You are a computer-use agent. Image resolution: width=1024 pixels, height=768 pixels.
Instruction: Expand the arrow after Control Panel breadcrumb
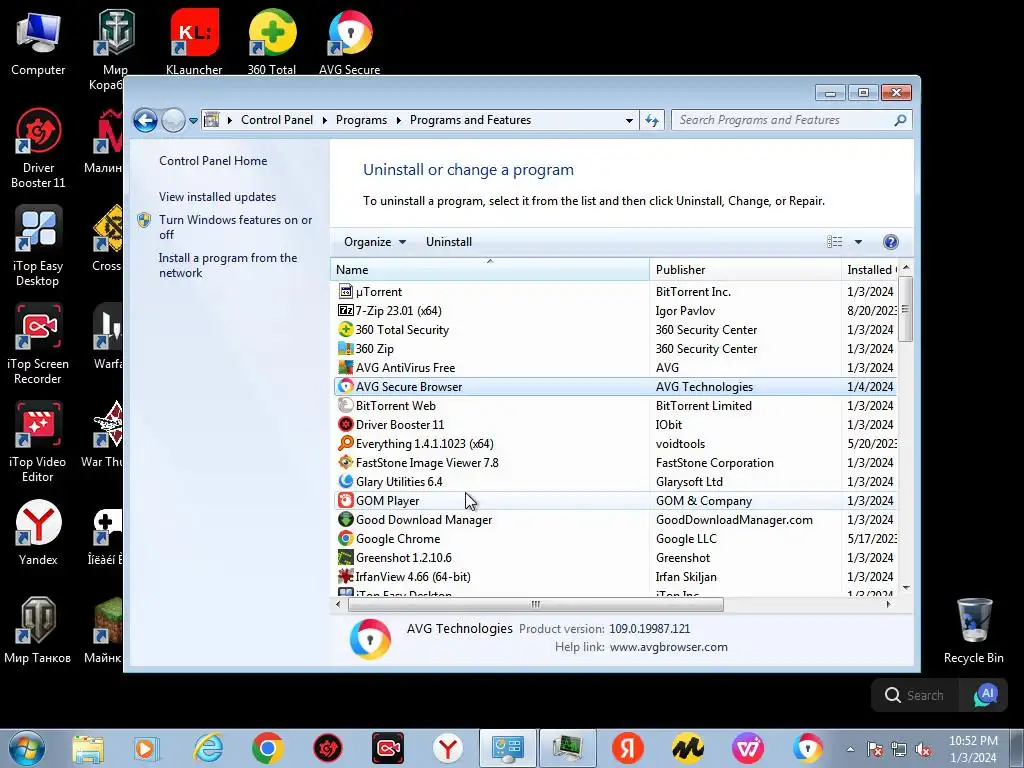pyautogui.click(x=325, y=120)
